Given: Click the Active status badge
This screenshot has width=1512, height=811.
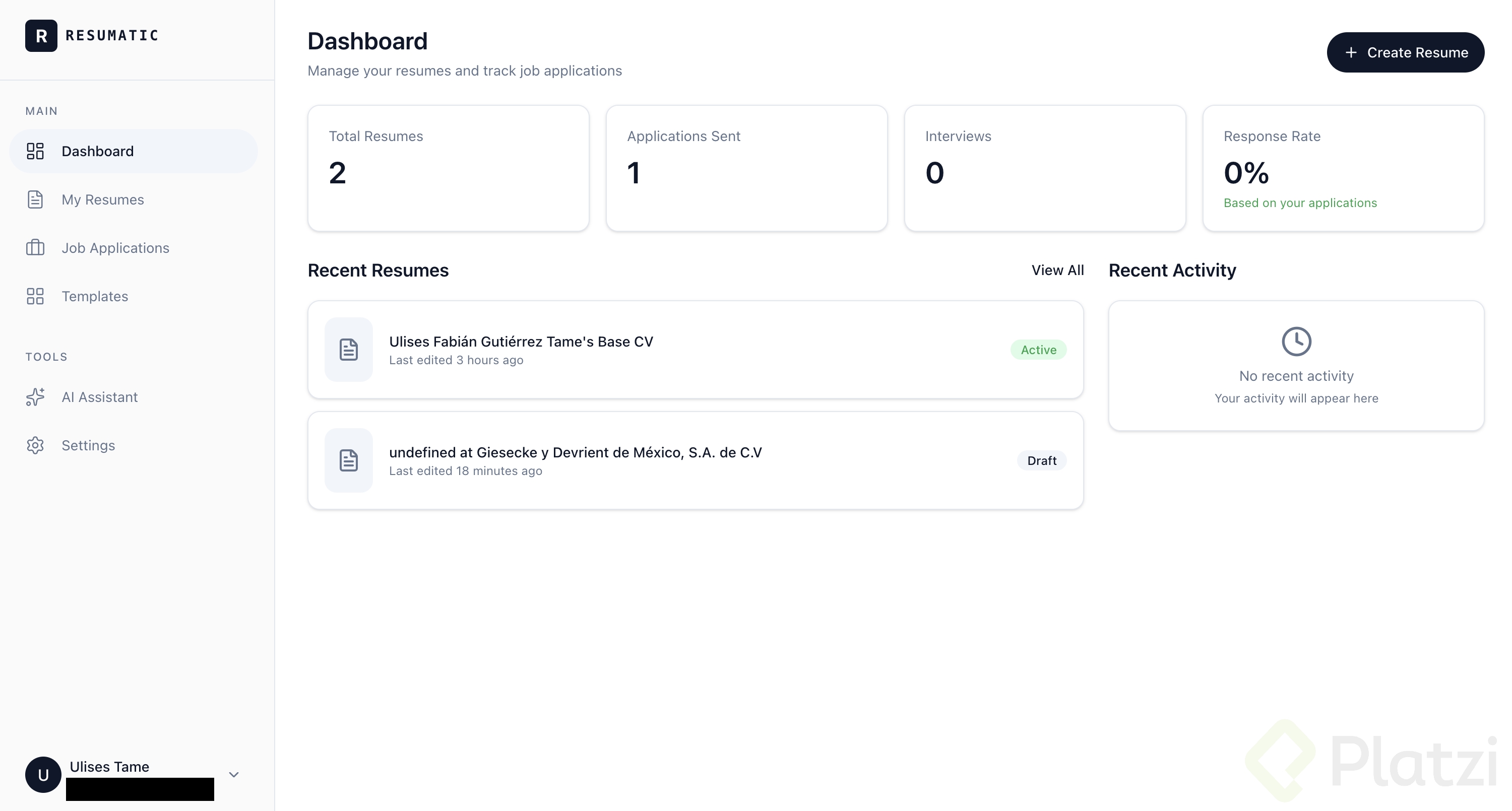Looking at the screenshot, I should point(1038,350).
